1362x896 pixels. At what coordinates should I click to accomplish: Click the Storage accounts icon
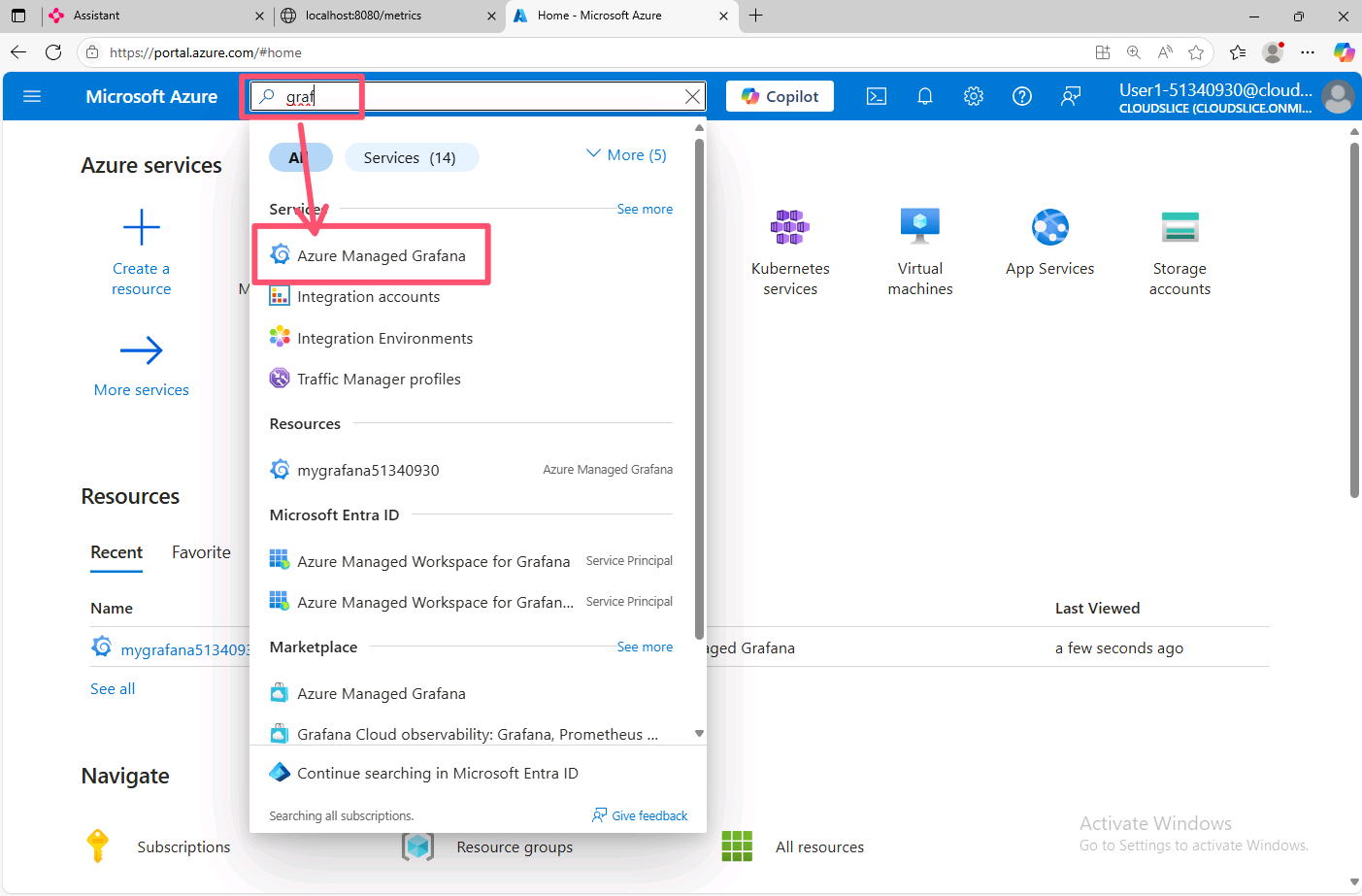pyautogui.click(x=1179, y=228)
